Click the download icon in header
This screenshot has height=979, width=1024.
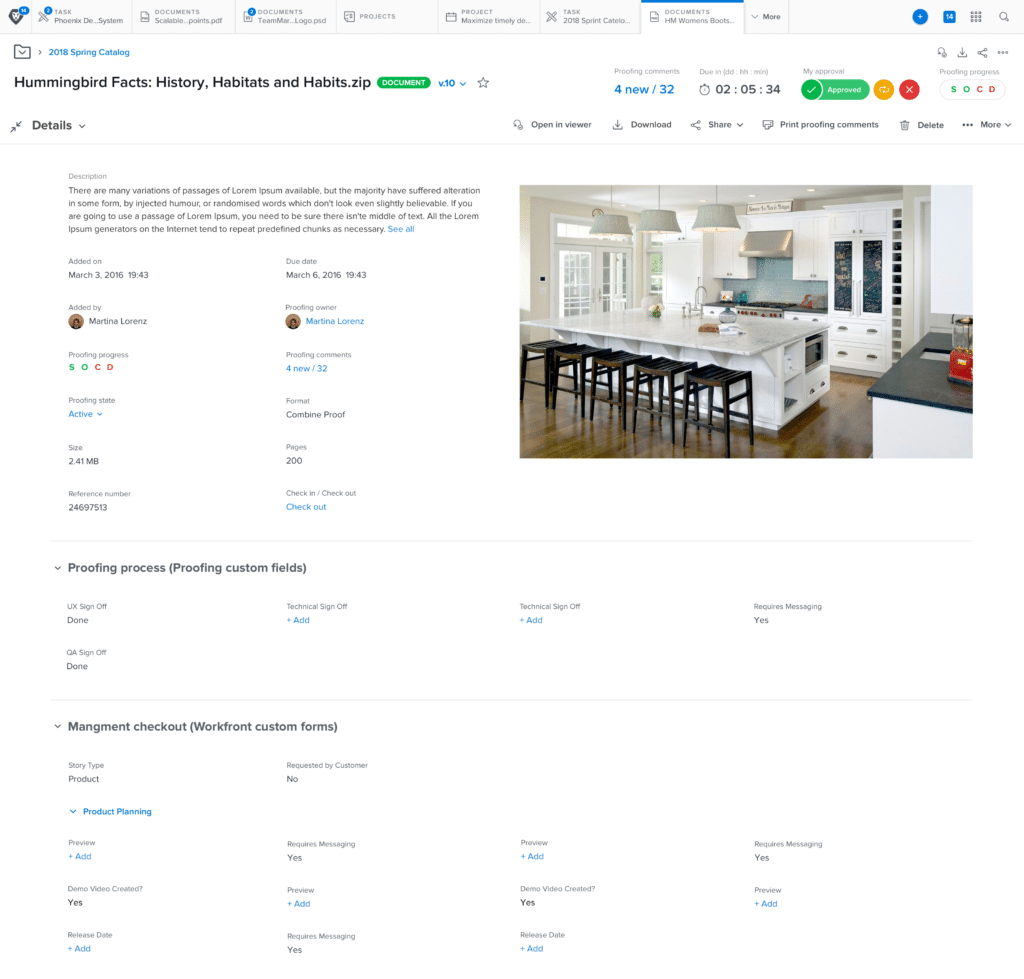[x=962, y=52]
